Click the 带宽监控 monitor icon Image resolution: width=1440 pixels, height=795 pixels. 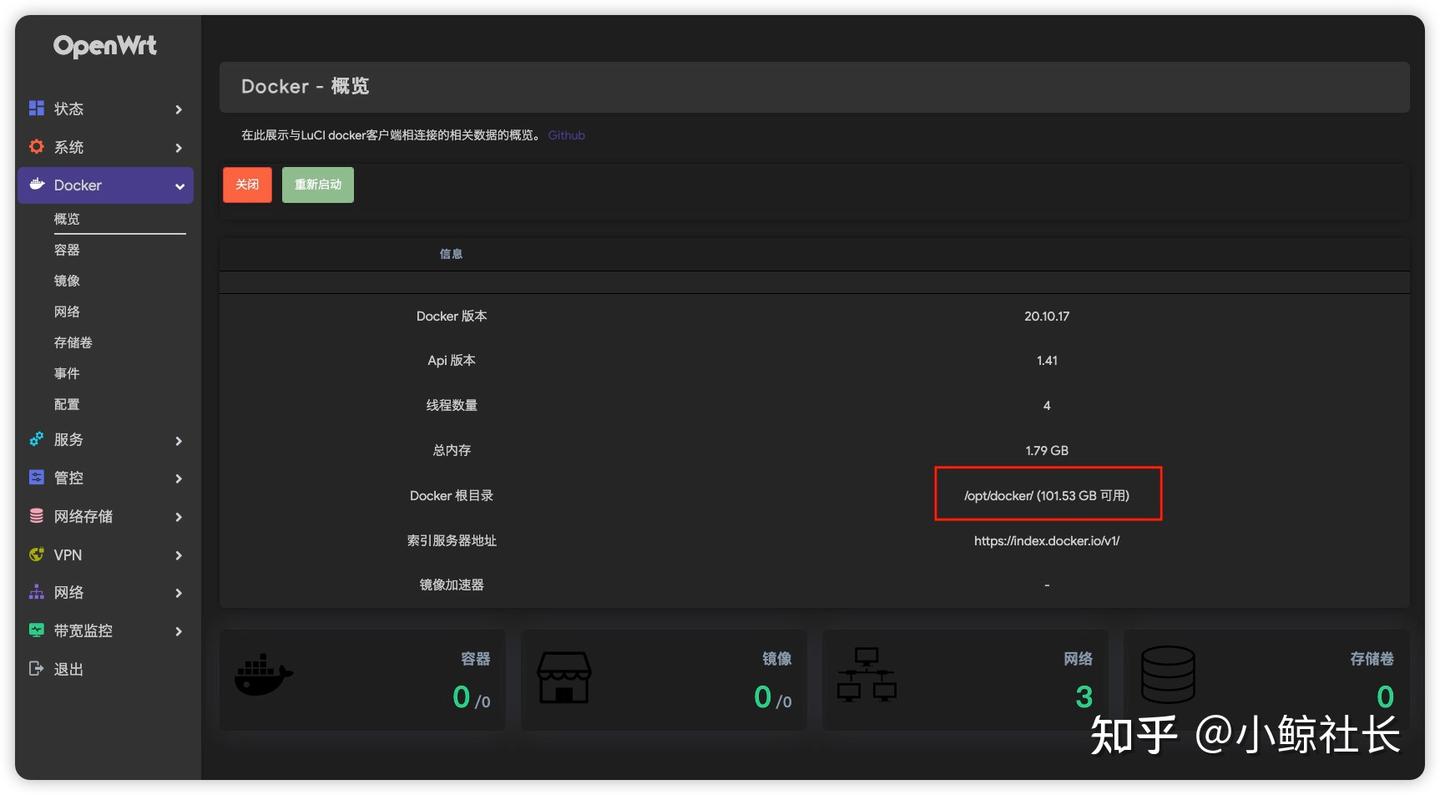(37, 631)
